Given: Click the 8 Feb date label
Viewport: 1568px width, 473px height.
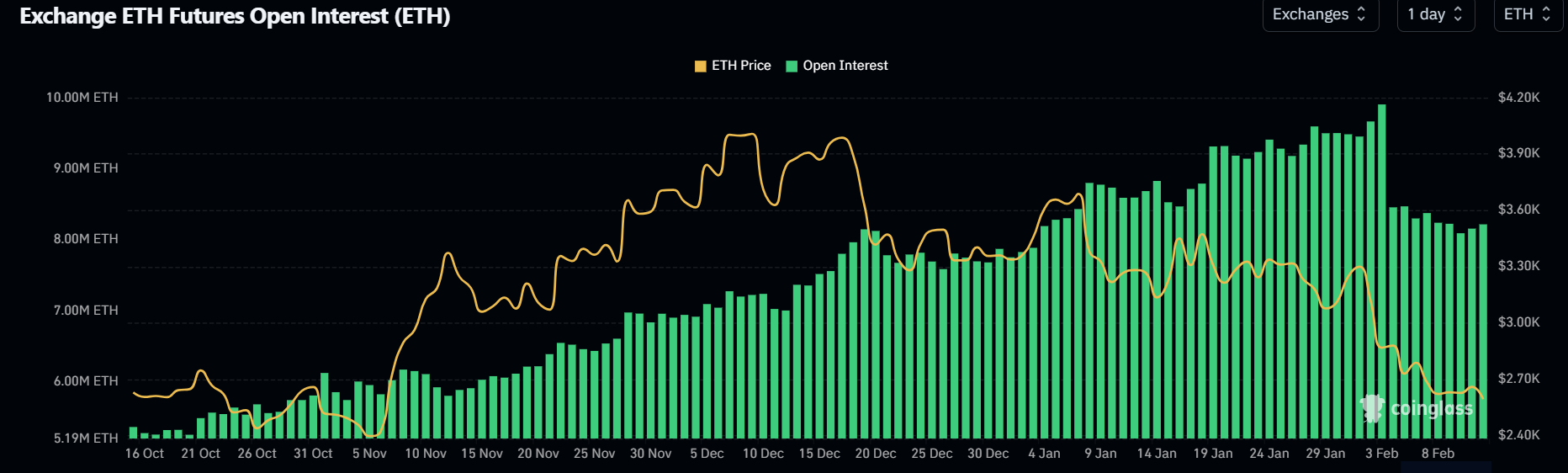Looking at the screenshot, I should [x=1438, y=454].
